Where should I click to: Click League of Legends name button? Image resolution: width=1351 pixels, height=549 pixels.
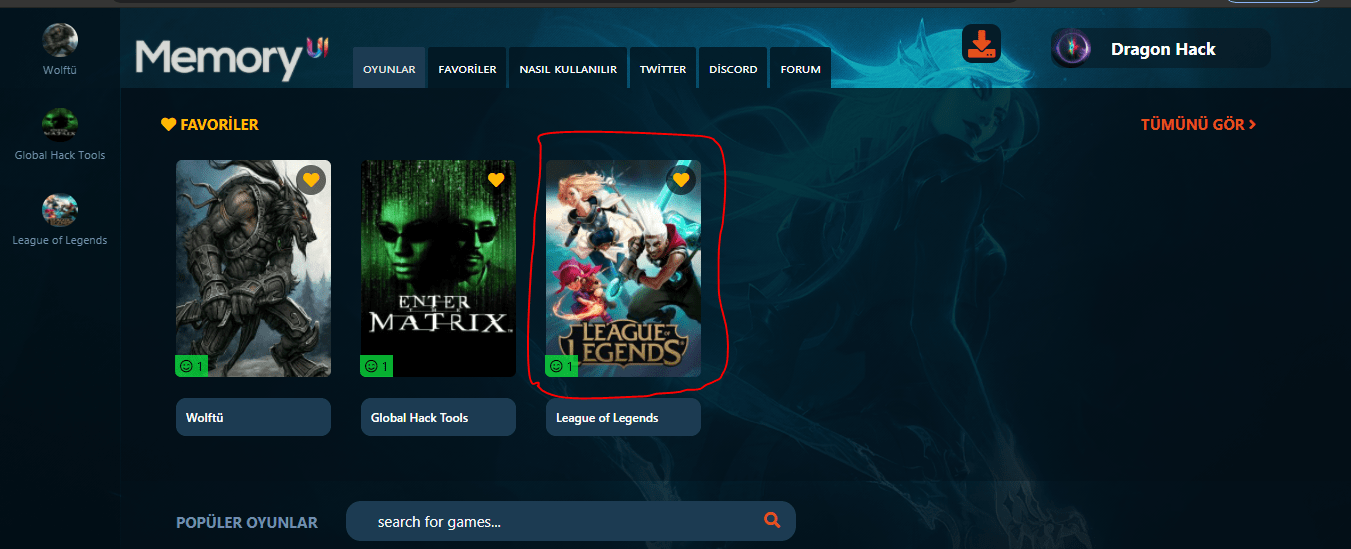tap(623, 417)
